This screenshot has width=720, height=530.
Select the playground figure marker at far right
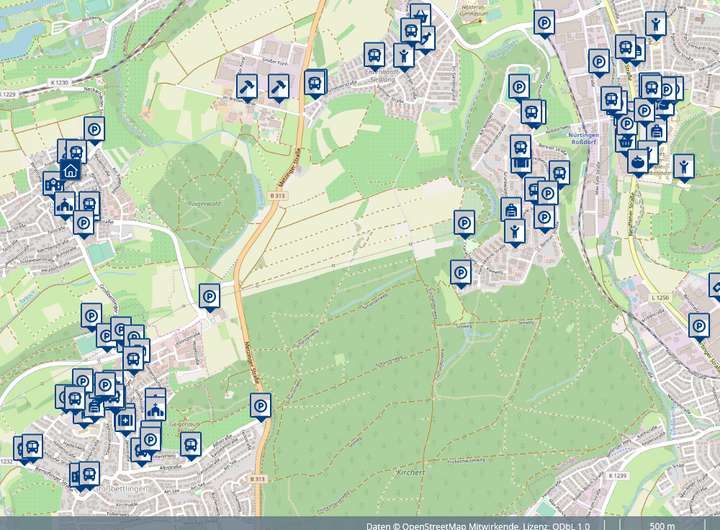682,165
